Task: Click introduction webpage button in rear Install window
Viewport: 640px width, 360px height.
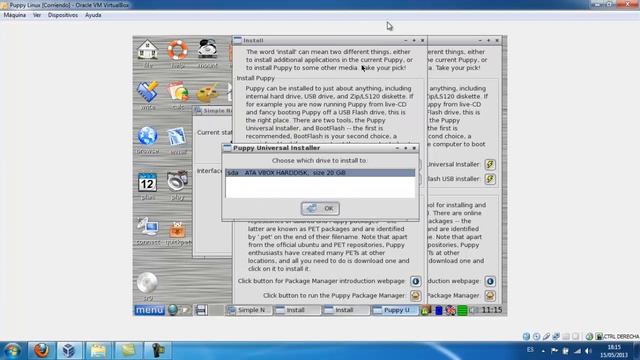Action: click(x=490, y=281)
